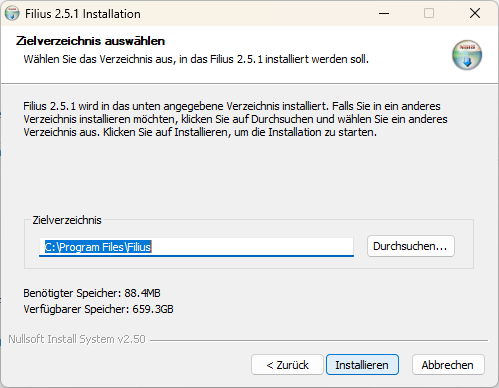Minimize the Filius installation window
This screenshot has height=388, width=499.
(x=384, y=13)
